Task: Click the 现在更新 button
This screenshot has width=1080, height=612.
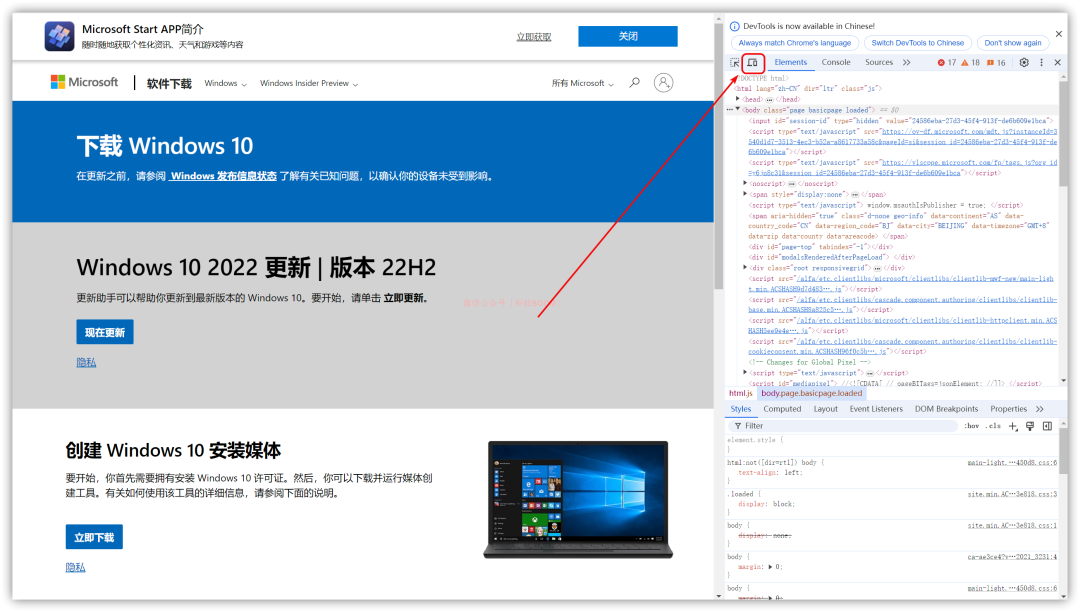Action: click(x=105, y=332)
